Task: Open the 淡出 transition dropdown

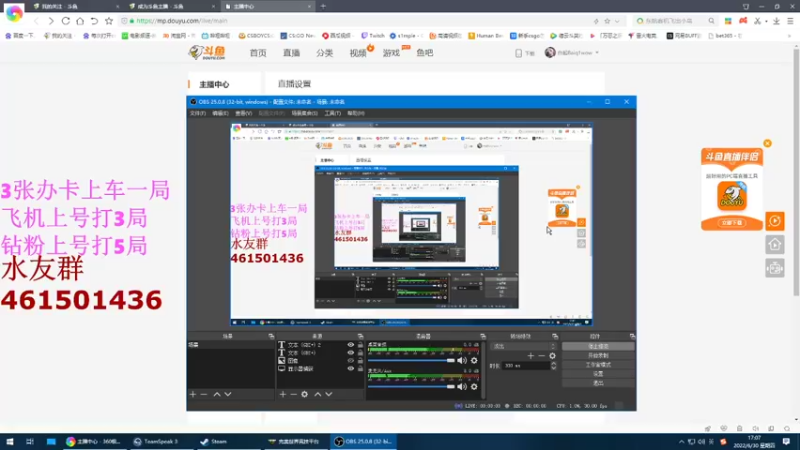Action: pyautogui.click(x=523, y=346)
